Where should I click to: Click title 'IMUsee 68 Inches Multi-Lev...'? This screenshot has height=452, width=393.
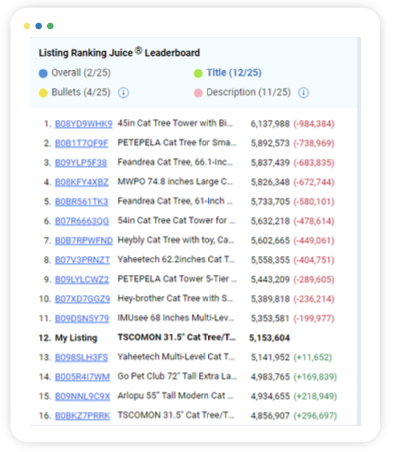pyautogui.click(x=176, y=318)
